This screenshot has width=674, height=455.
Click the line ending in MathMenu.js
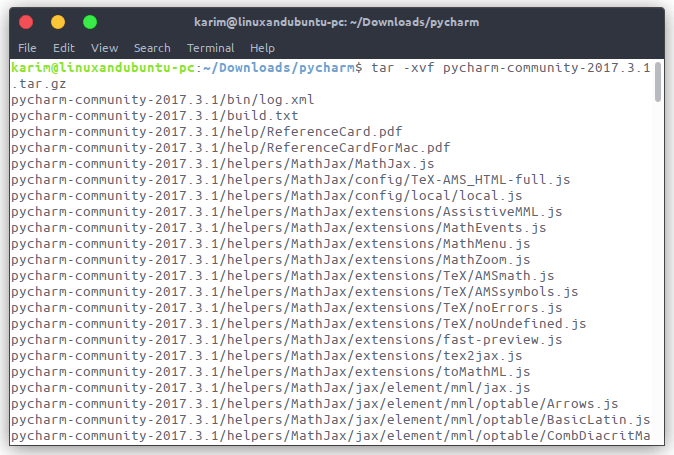click(271, 244)
